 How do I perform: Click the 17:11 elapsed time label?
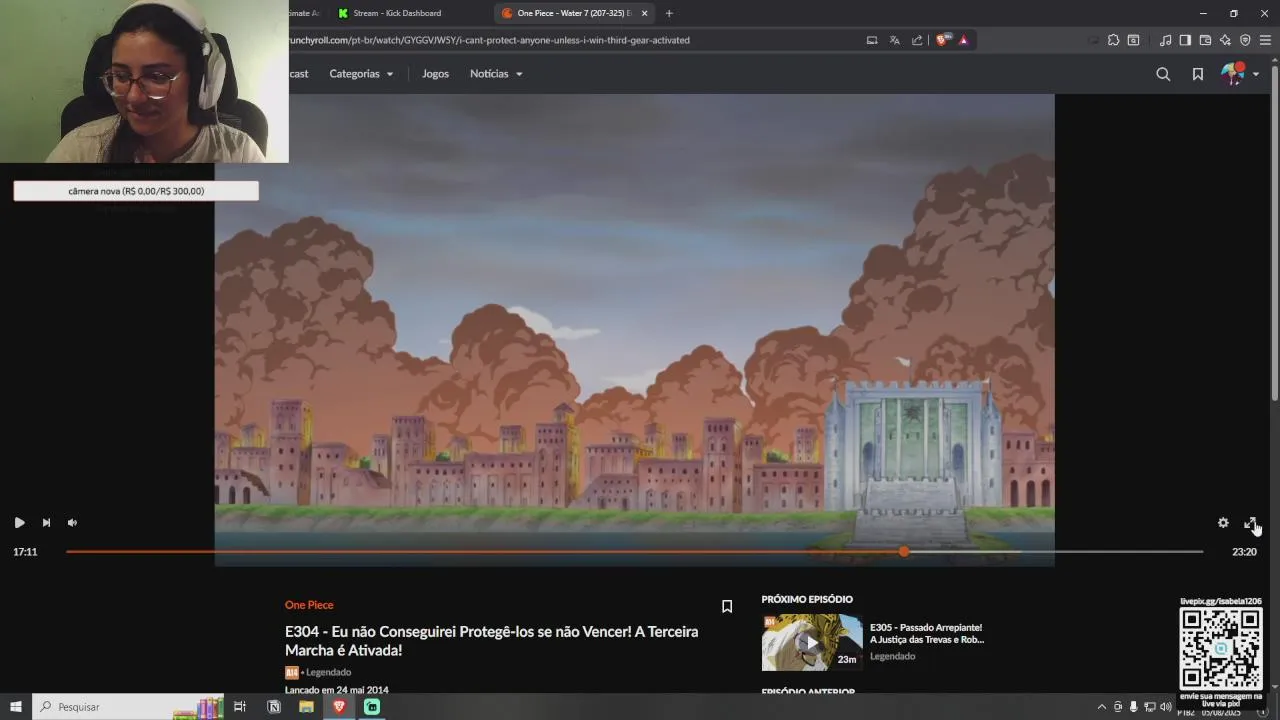pos(25,552)
